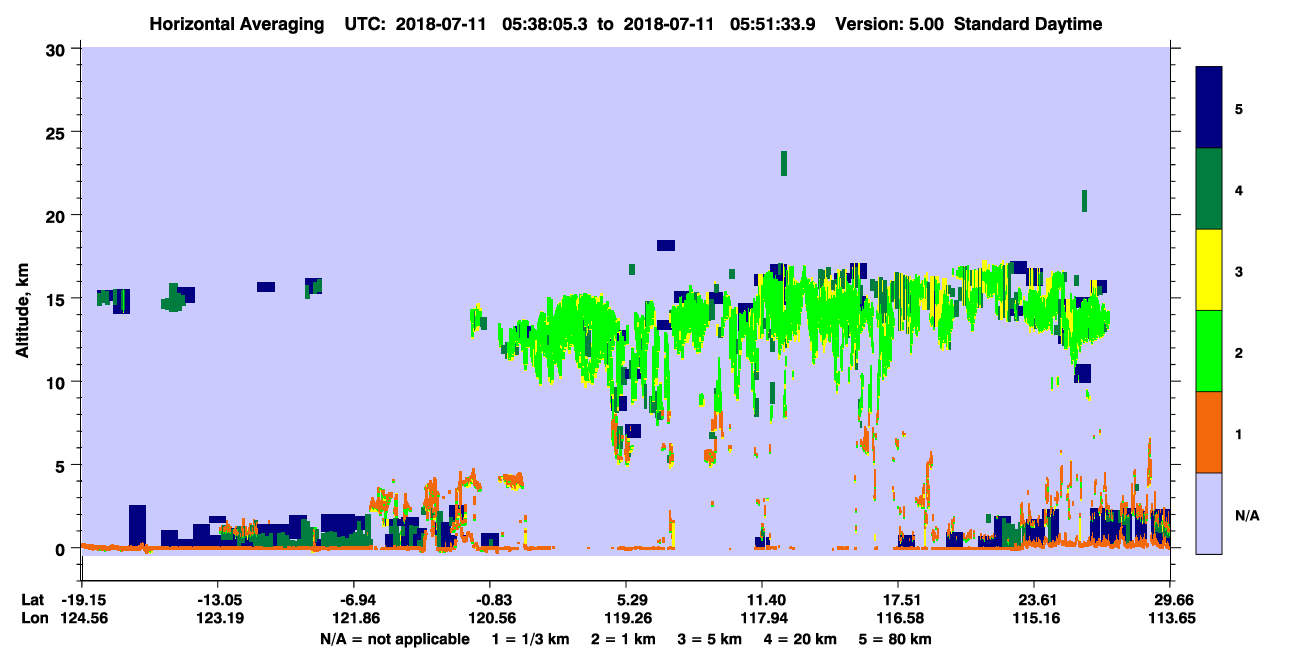Viewport: 1300px width, 667px height.
Task: Click the 'Lat' row label
Action: click(32, 600)
